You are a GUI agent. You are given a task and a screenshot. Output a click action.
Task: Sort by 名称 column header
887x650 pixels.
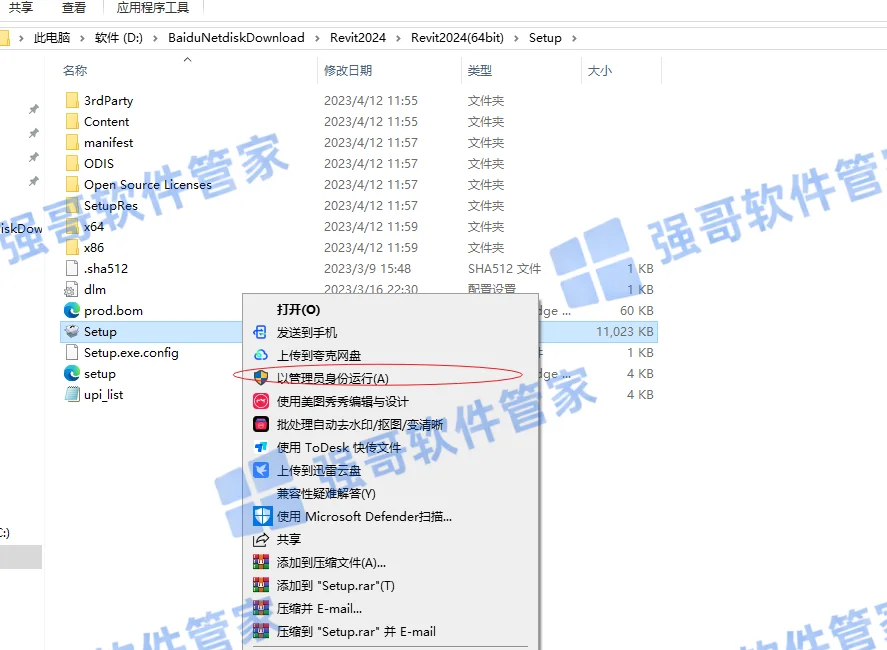75,71
